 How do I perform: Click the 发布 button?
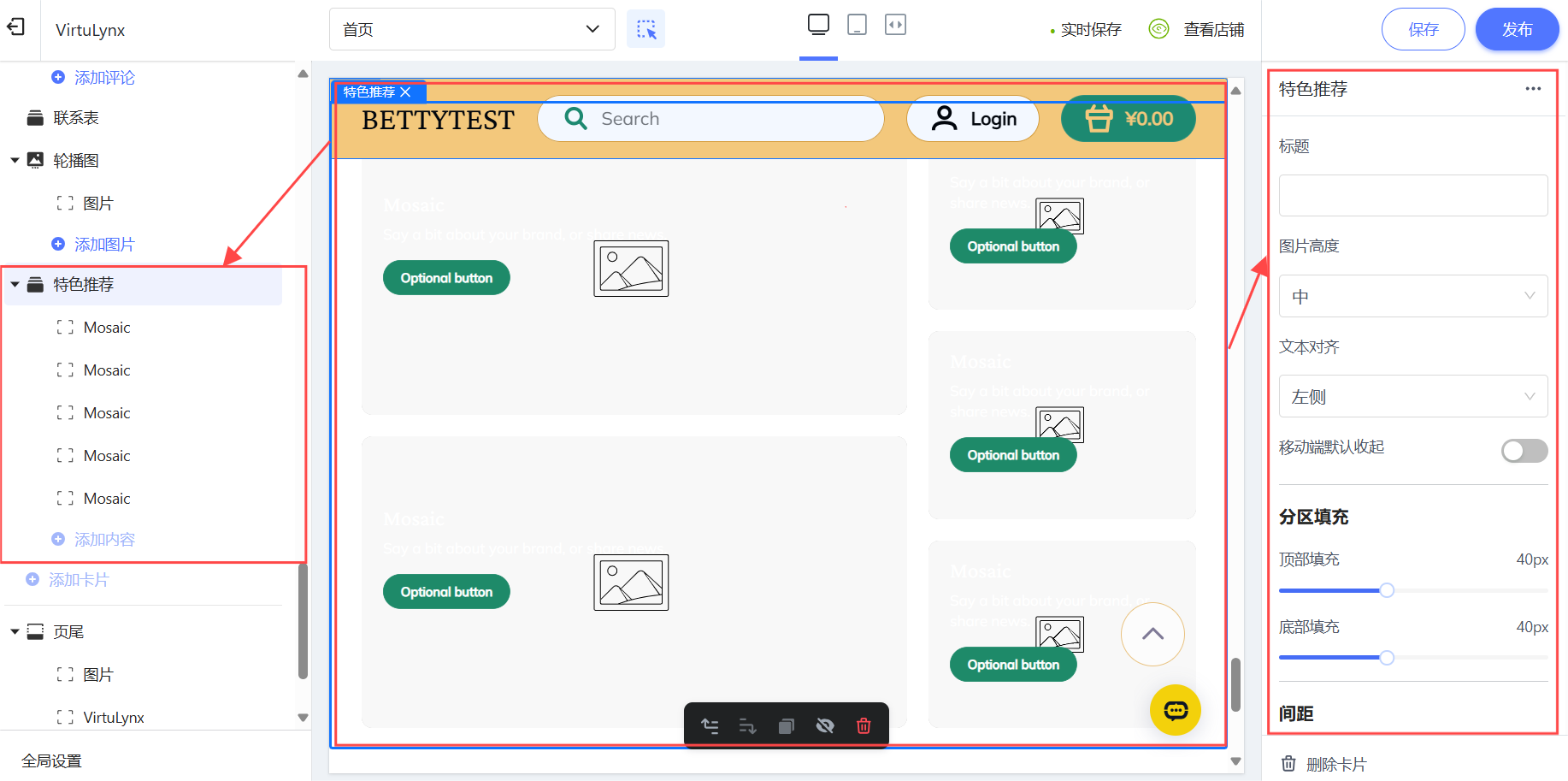pyautogui.click(x=1518, y=29)
